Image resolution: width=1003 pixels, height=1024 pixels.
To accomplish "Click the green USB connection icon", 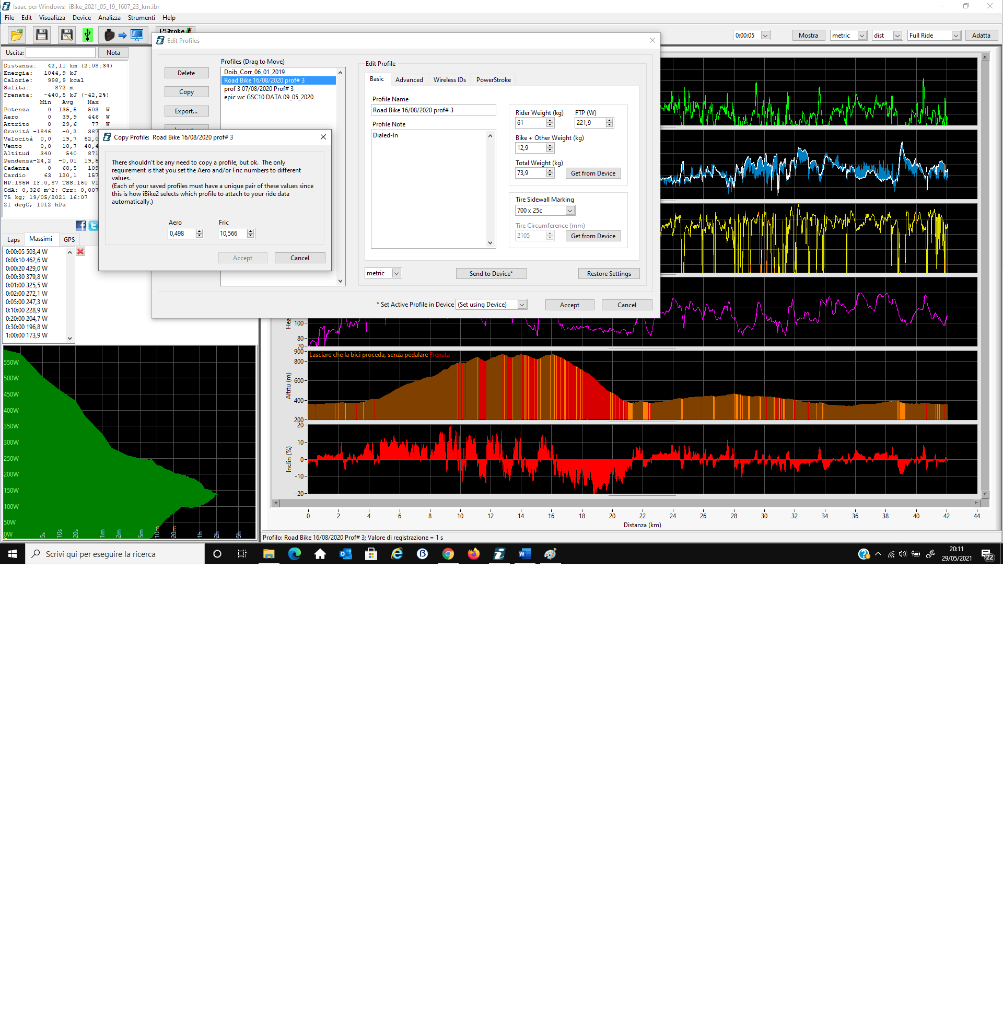I will 88,35.
